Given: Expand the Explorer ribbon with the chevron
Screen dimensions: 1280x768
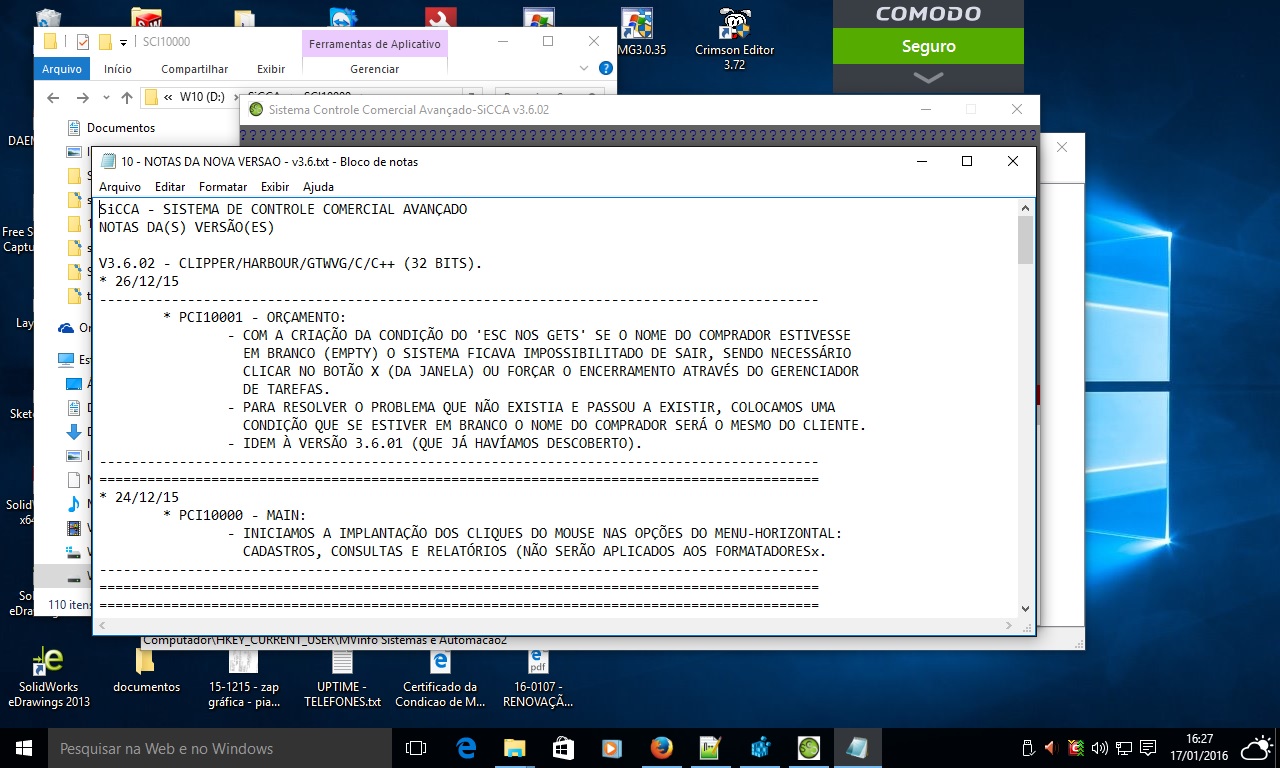Looking at the screenshot, I should point(586,69).
